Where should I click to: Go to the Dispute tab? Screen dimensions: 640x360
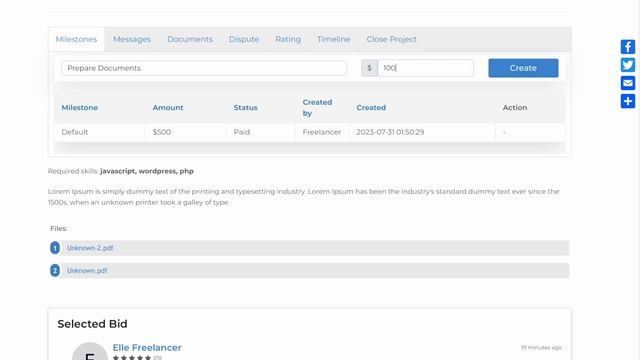tap(244, 39)
